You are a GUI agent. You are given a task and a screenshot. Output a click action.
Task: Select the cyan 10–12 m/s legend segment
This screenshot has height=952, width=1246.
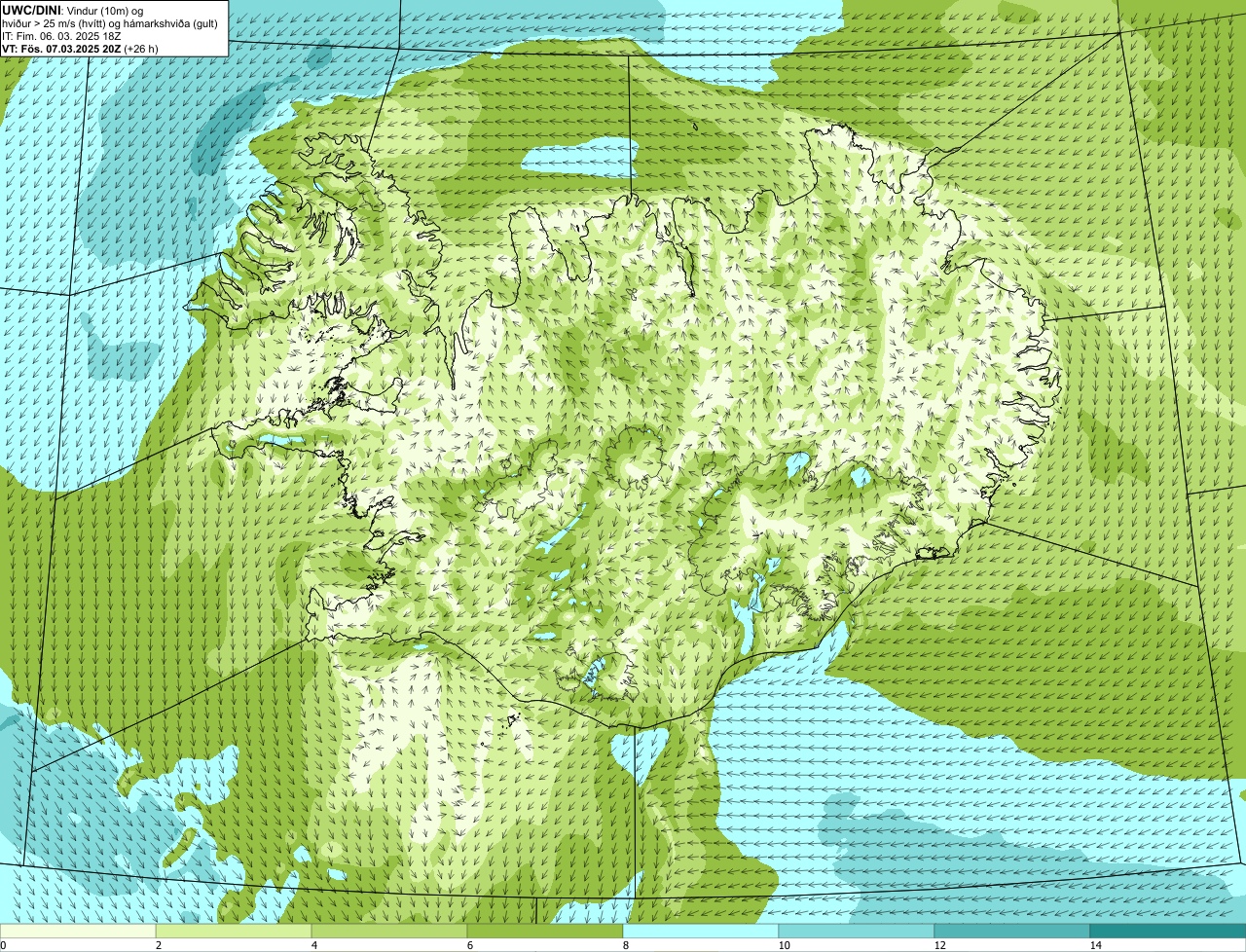pyautogui.click(x=857, y=931)
